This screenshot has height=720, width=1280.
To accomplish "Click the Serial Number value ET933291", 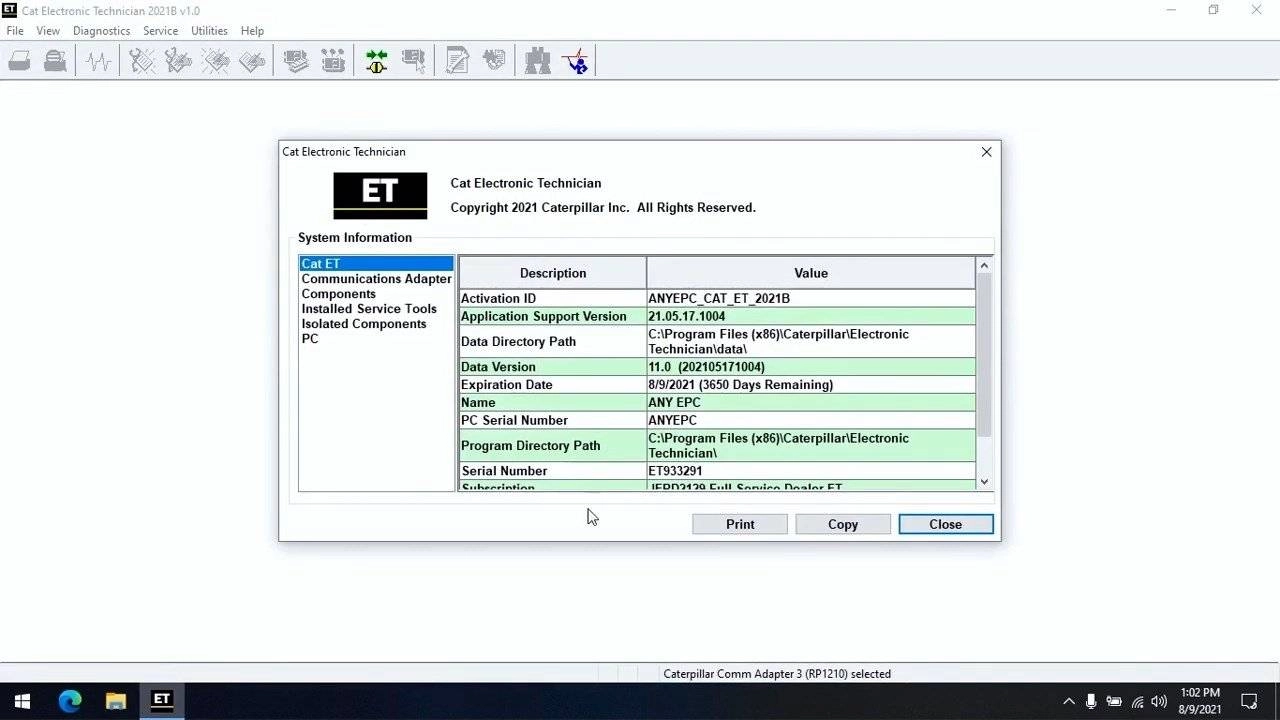I will 675,471.
